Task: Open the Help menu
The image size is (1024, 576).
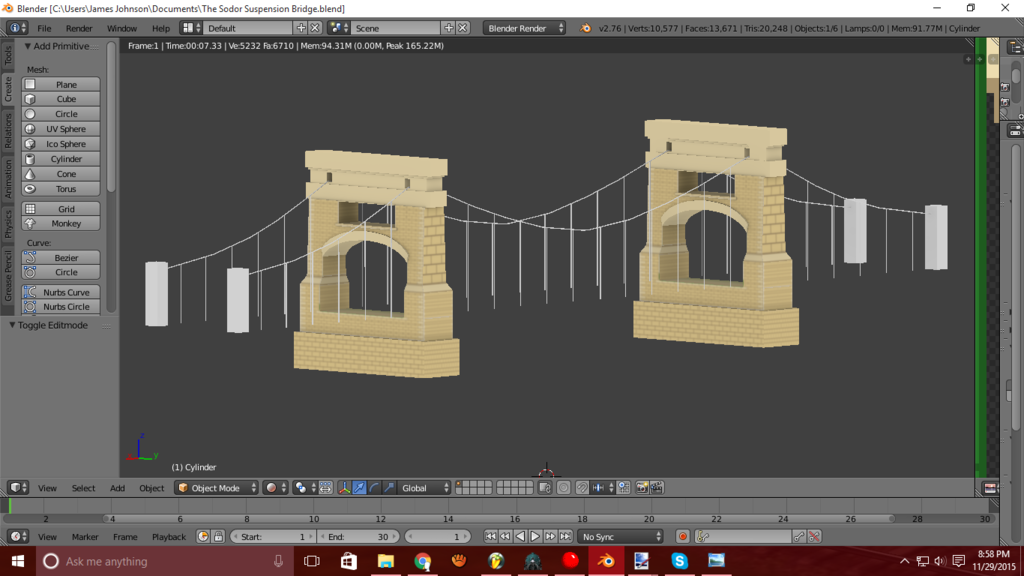Action: 161,28
